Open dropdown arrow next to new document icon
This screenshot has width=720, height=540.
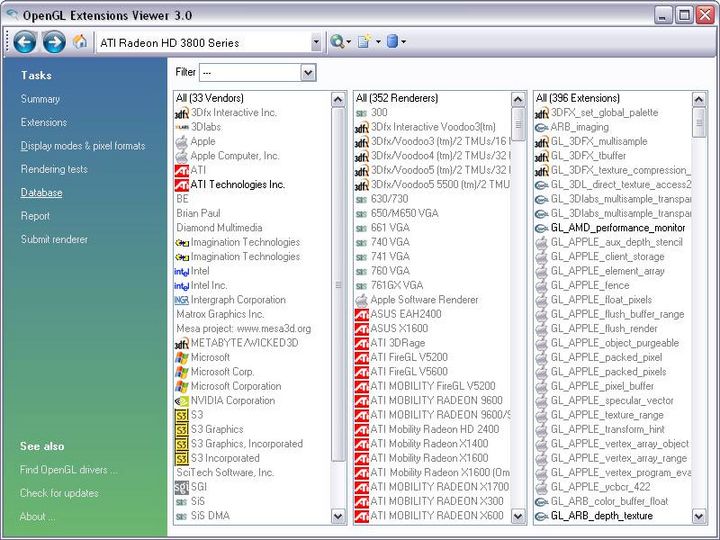tap(378, 42)
